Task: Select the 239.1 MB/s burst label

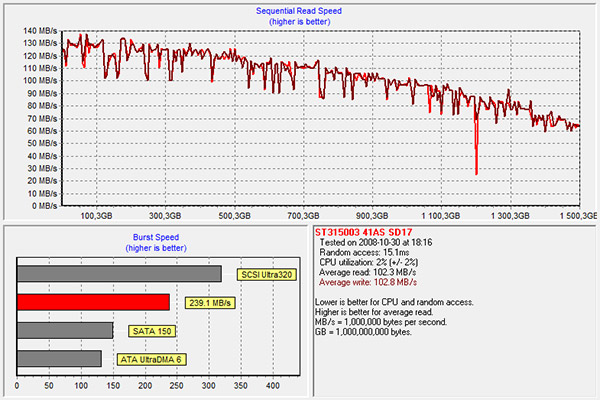Action: point(210,303)
